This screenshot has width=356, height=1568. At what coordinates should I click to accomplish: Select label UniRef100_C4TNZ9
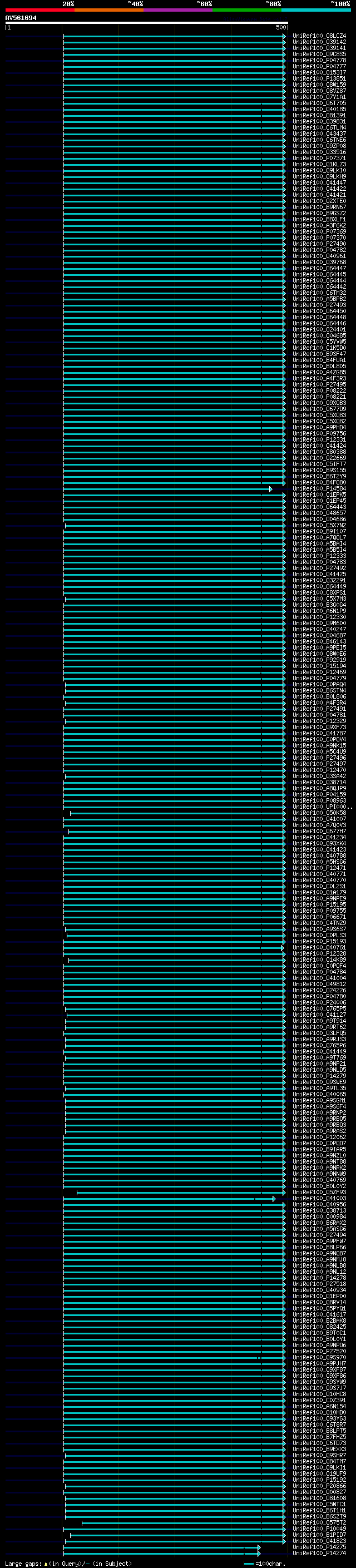(x=319, y=923)
